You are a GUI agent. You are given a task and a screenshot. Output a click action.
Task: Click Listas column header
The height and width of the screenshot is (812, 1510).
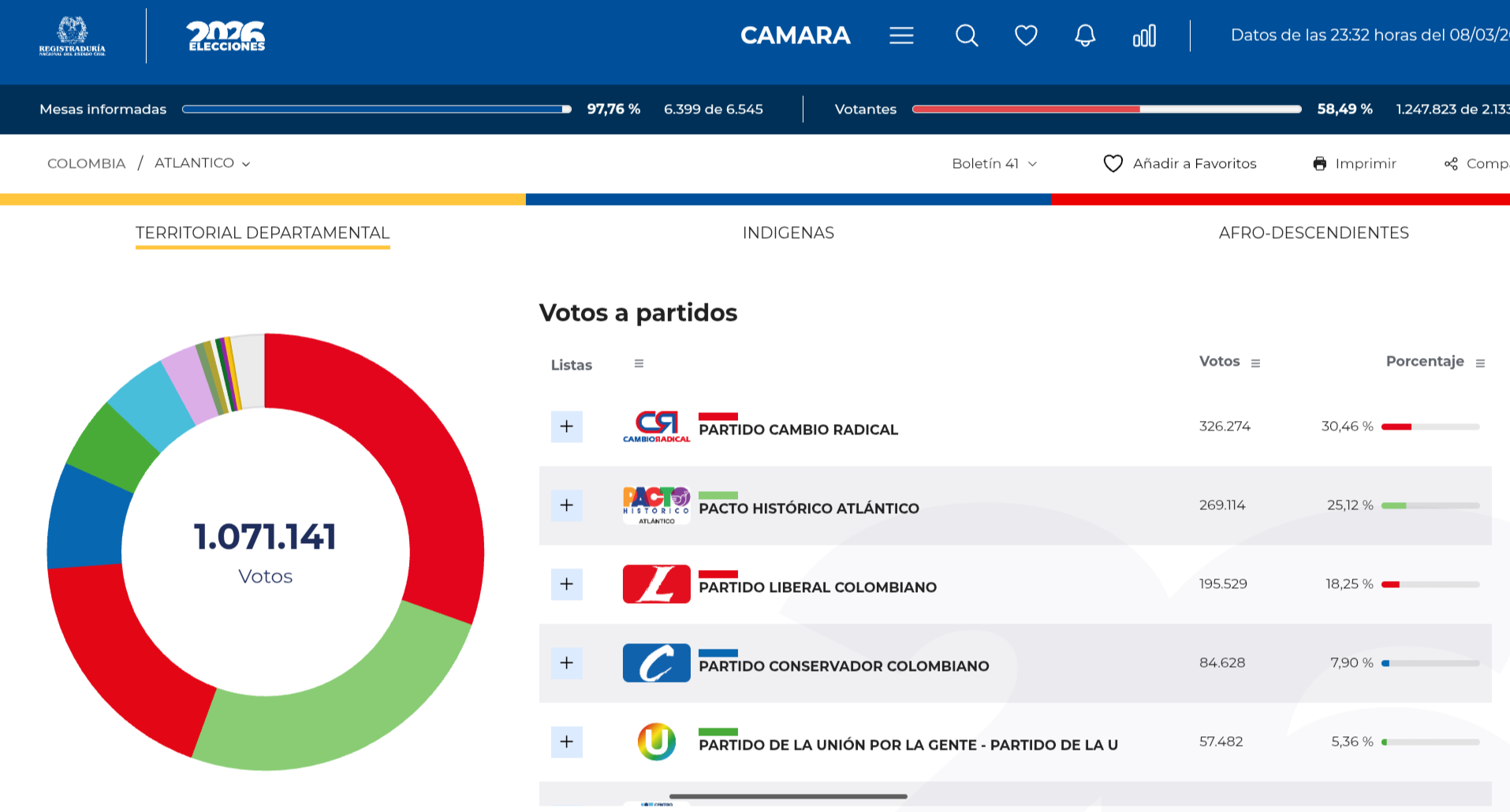[x=571, y=365]
